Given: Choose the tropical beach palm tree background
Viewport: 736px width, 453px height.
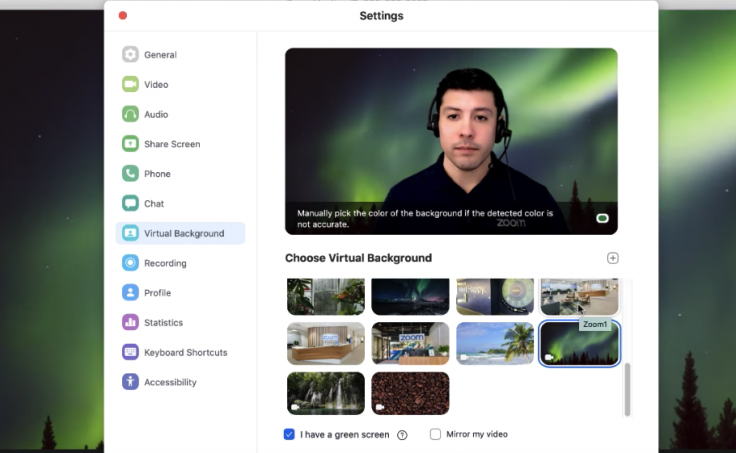Looking at the screenshot, I should click(x=495, y=343).
